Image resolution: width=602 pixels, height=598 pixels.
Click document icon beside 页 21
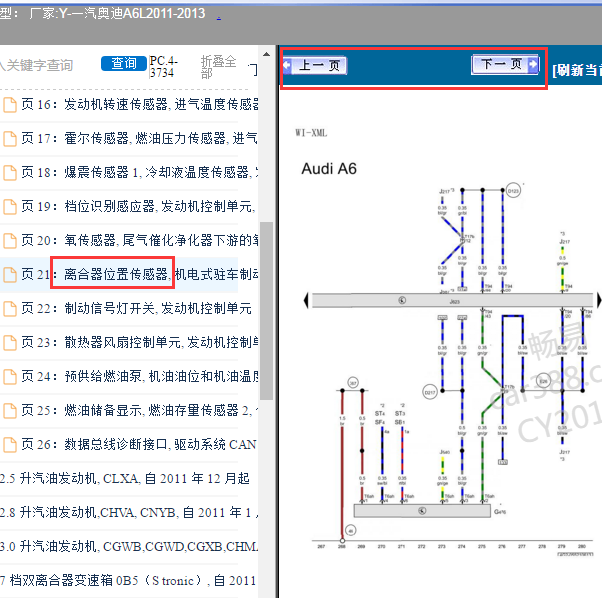pyautogui.click(x=10, y=274)
